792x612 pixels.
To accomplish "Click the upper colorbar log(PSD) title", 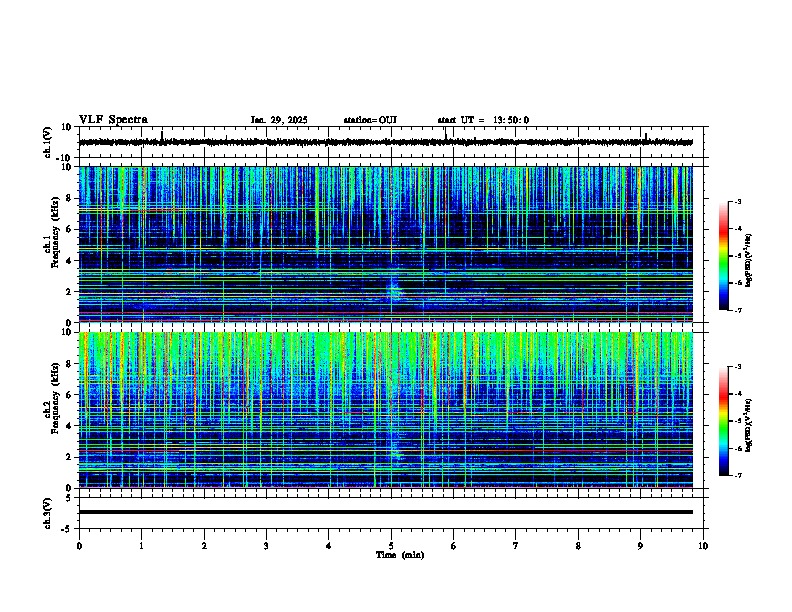I will point(749,261).
